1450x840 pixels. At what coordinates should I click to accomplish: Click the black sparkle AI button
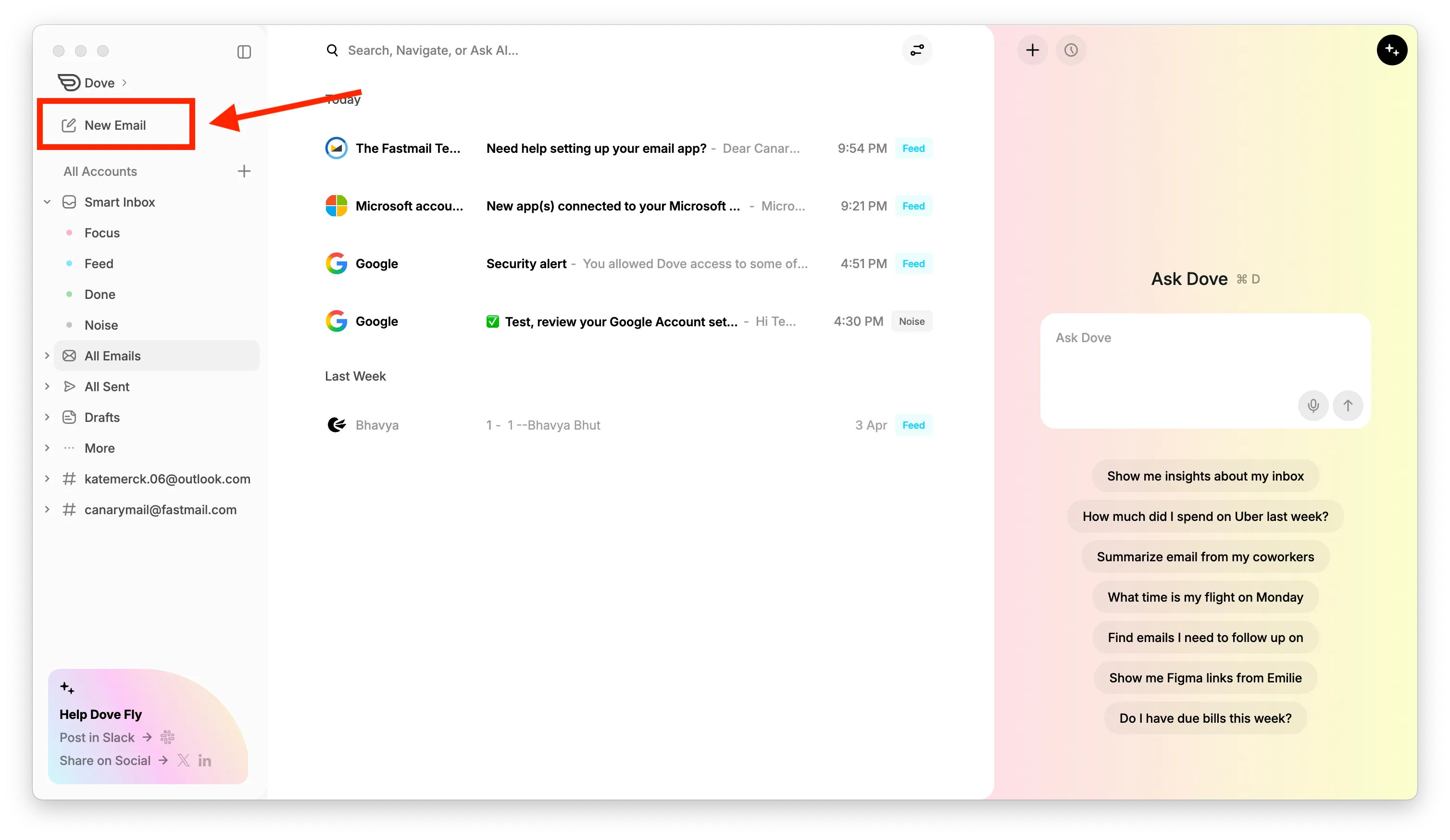tap(1391, 50)
